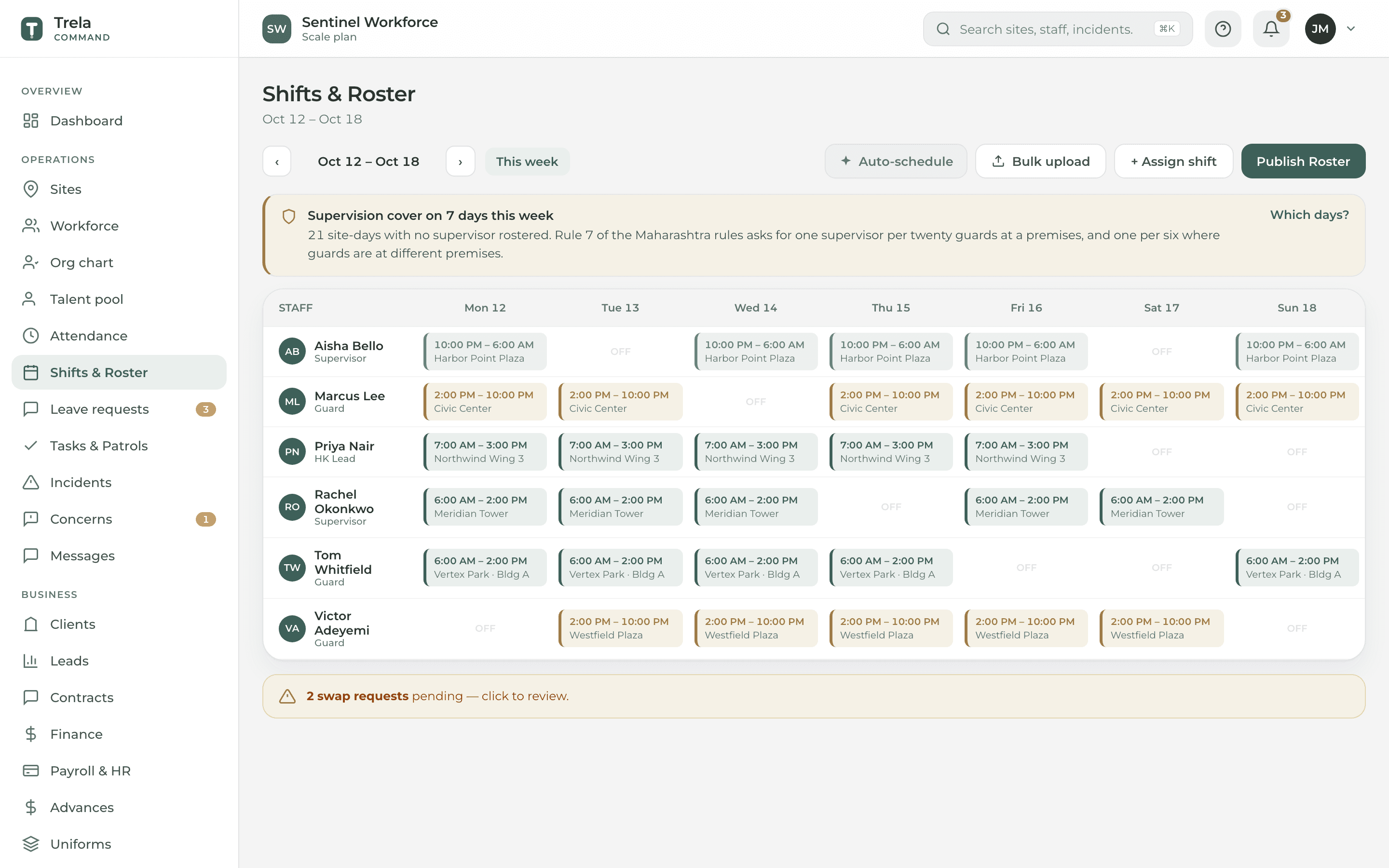Click the This week button
Viewport: 1389px width, 868px height.
tap(527, 162)
